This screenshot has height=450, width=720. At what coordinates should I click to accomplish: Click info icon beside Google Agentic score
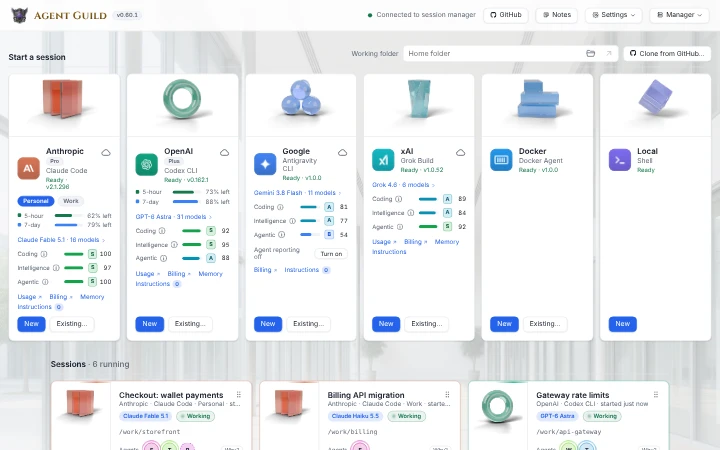click(x=281, y=235)
